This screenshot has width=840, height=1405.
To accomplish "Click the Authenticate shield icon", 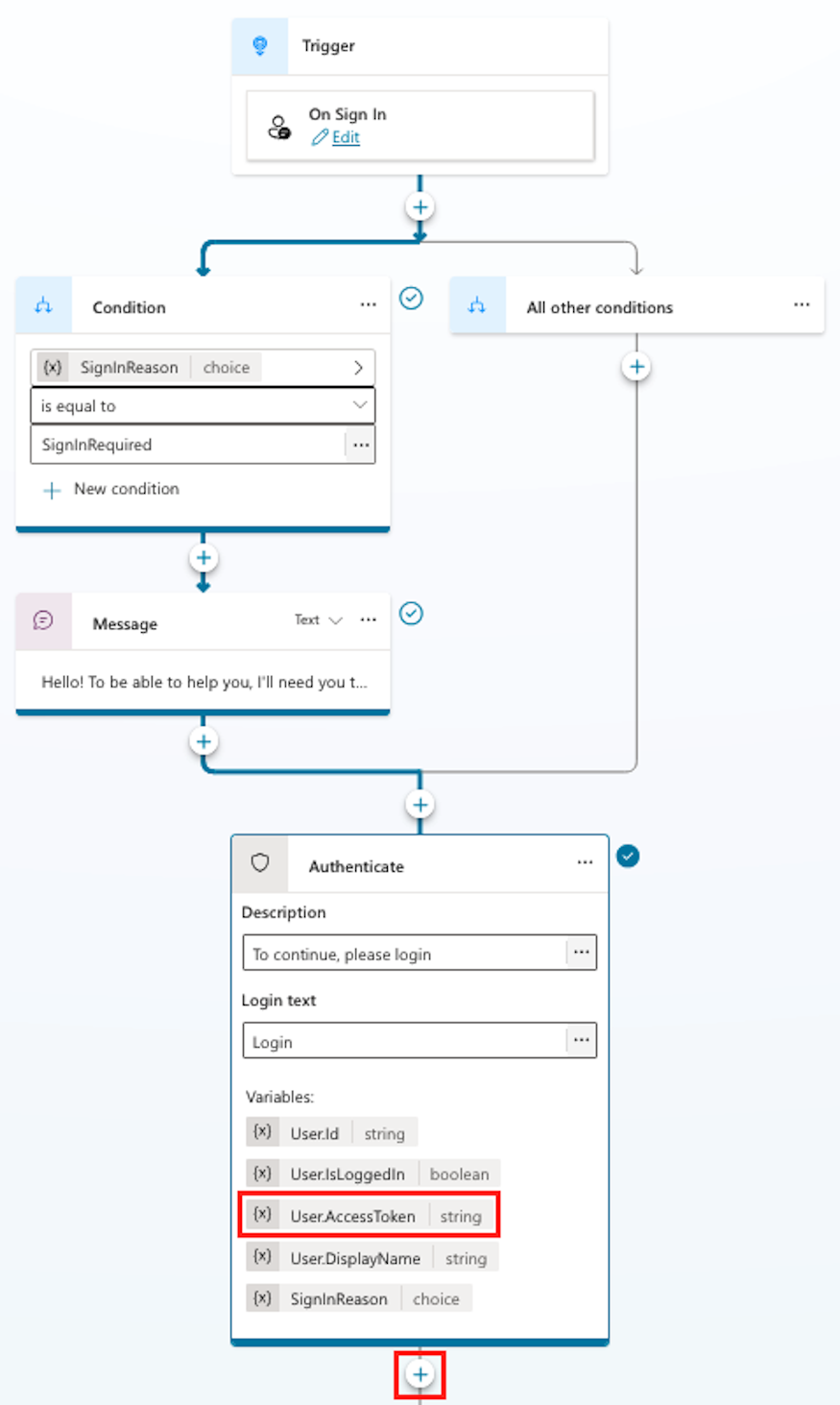I will (260, 863).
